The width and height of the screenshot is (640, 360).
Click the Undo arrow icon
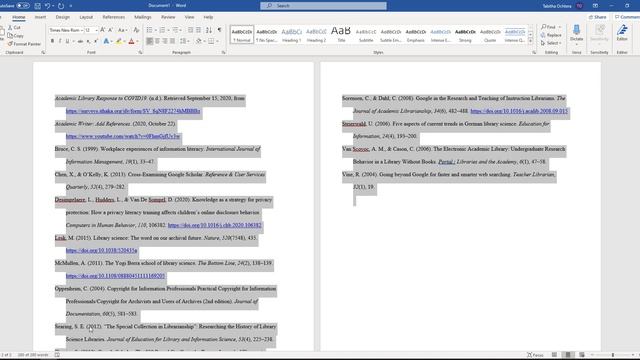point(47,6)
